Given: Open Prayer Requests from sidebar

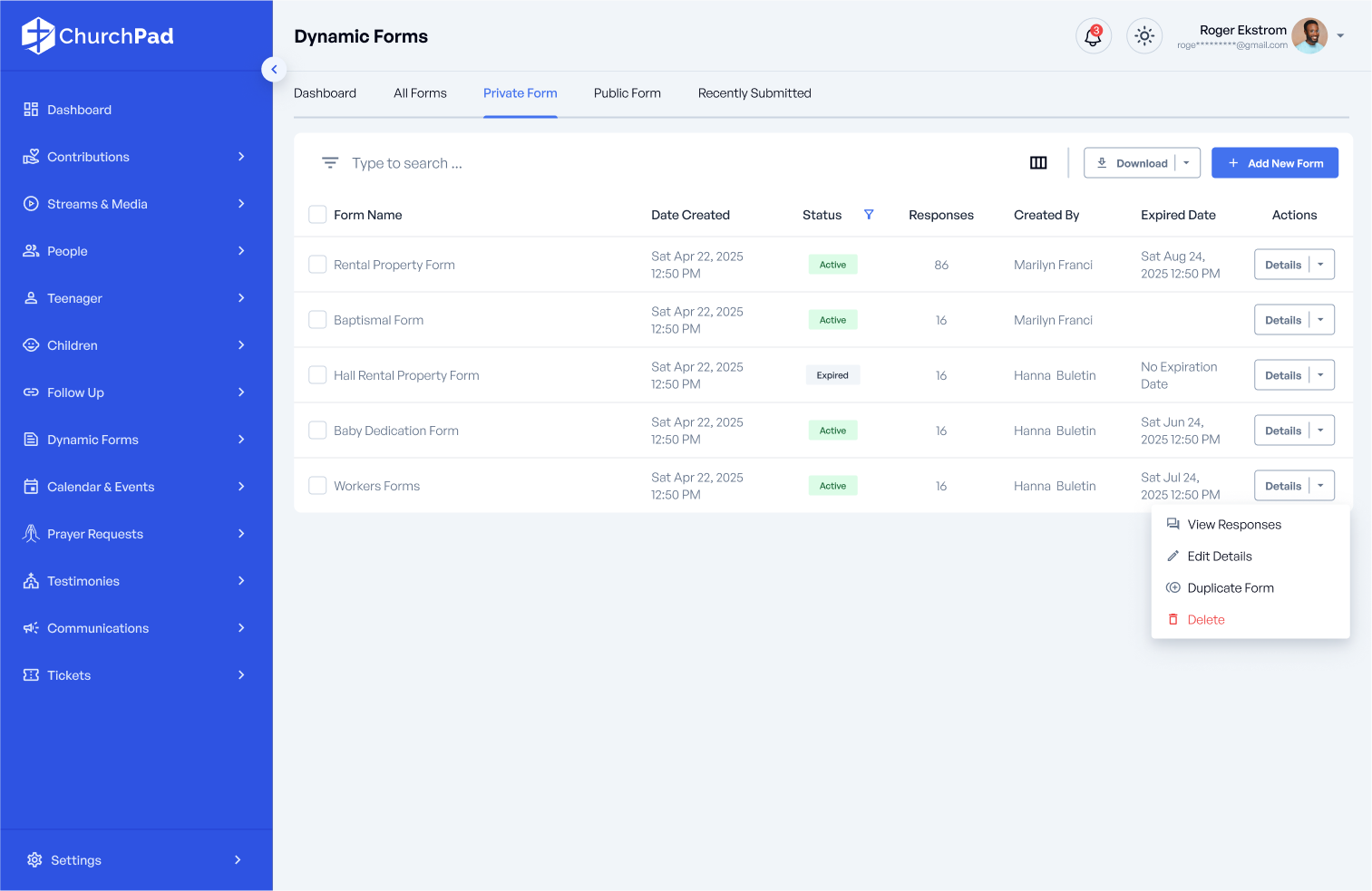Looking at the screenshot, I should tap(95, 534).
